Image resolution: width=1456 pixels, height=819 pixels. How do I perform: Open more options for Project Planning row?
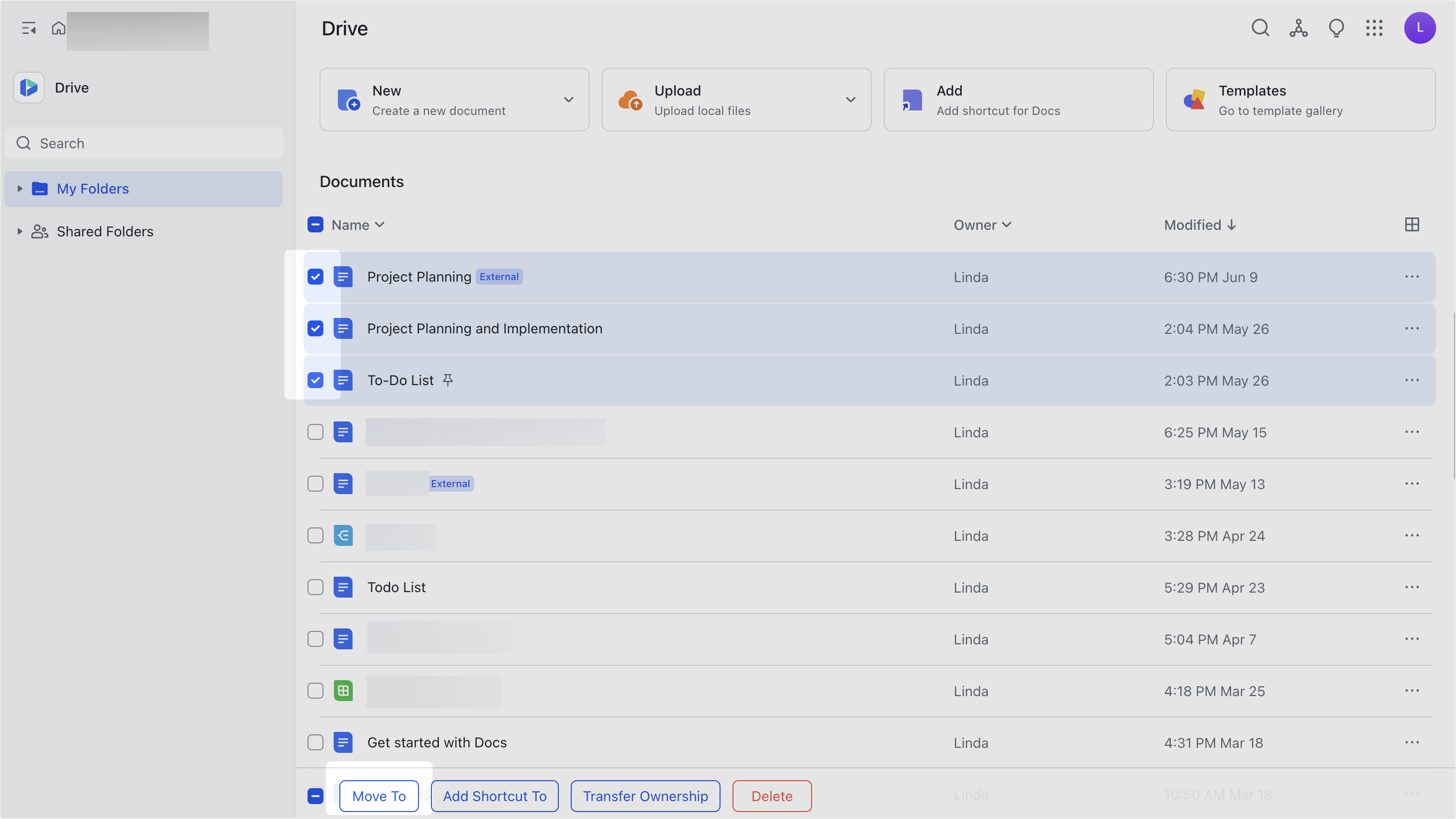(1412, 276)
